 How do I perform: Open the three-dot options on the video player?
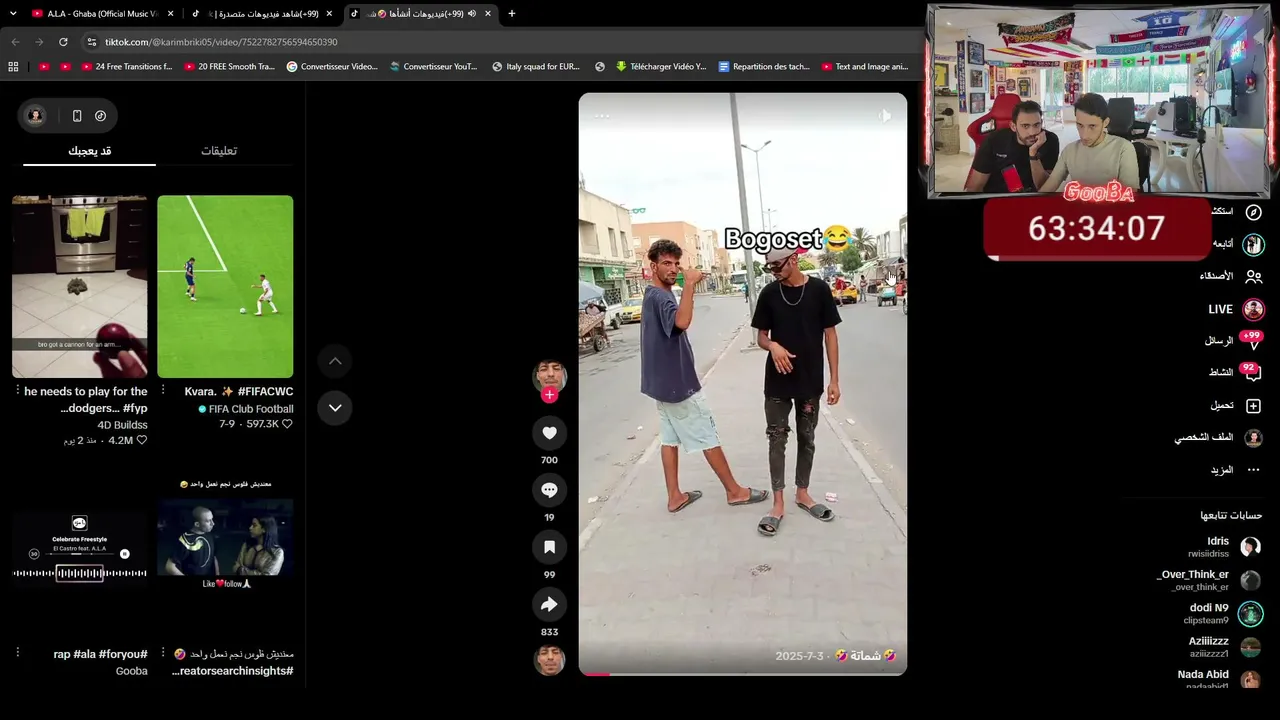tap(602, 116)
